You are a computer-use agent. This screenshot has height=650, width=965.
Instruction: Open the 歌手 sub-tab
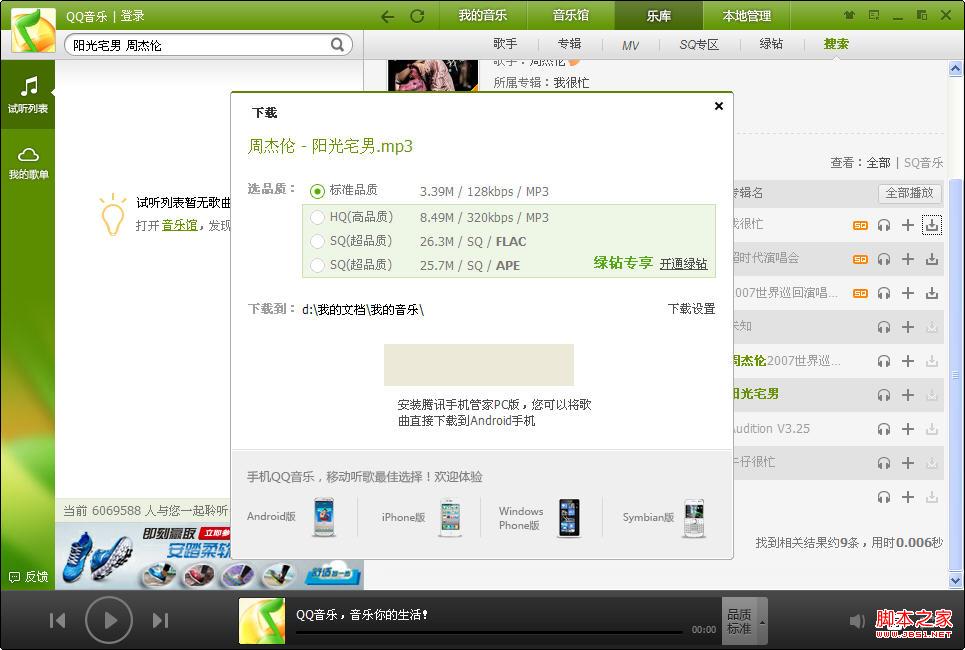(505, 44)
